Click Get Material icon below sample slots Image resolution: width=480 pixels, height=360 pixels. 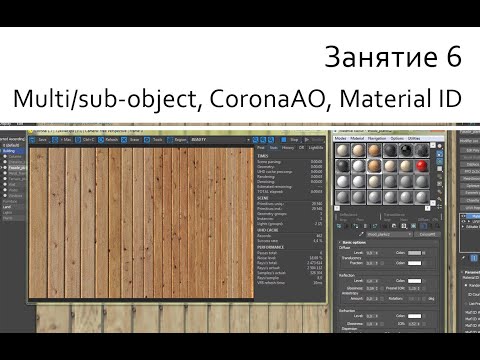coord(339,226)
